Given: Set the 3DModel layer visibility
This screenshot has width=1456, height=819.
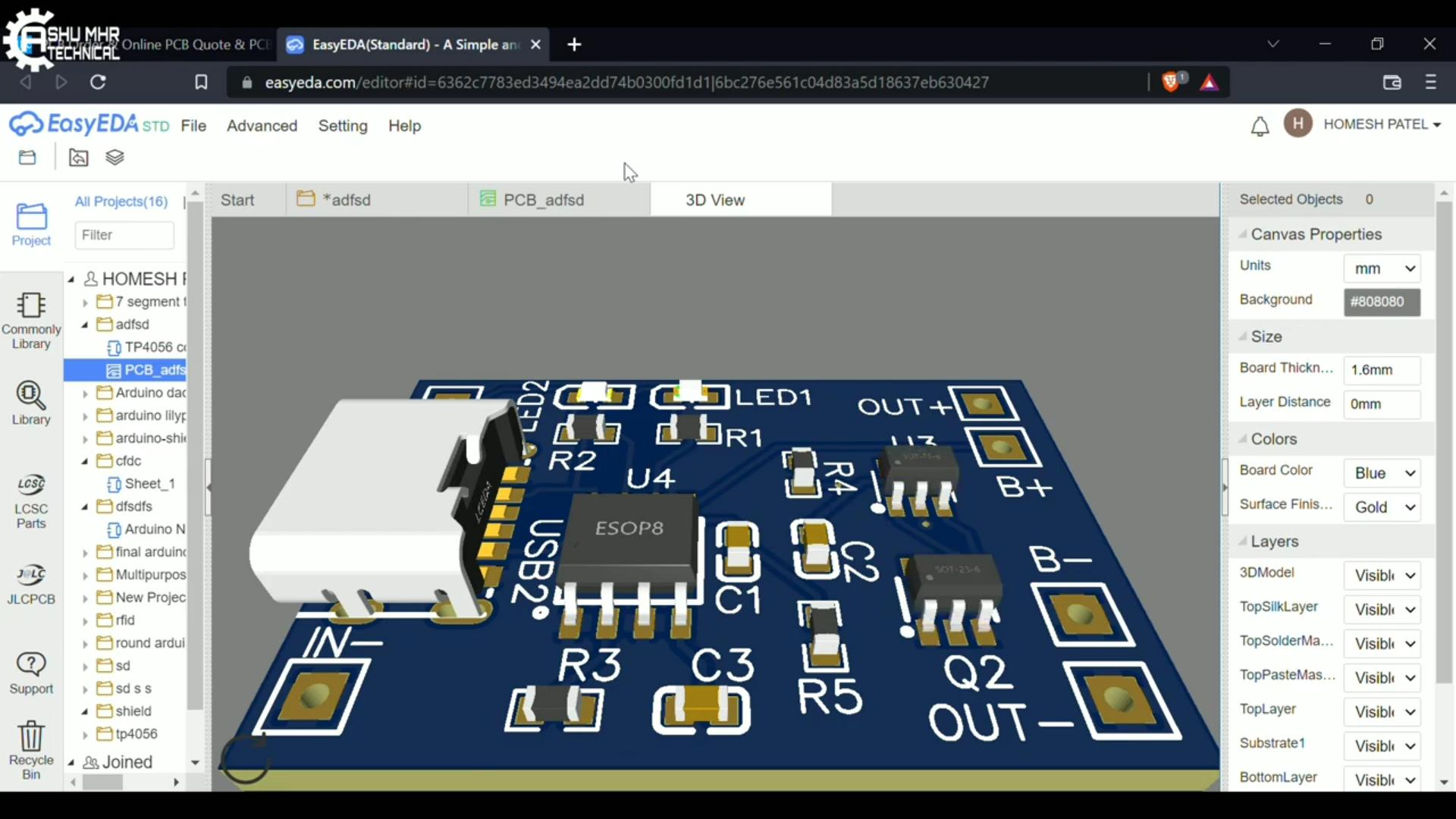Looking at the screenshot, I should pyautogui.click(x=1382, y=575).
